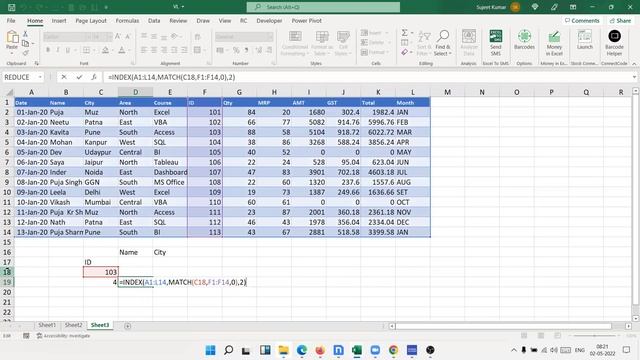Apply the Font Color swatch

coord(122,50)
